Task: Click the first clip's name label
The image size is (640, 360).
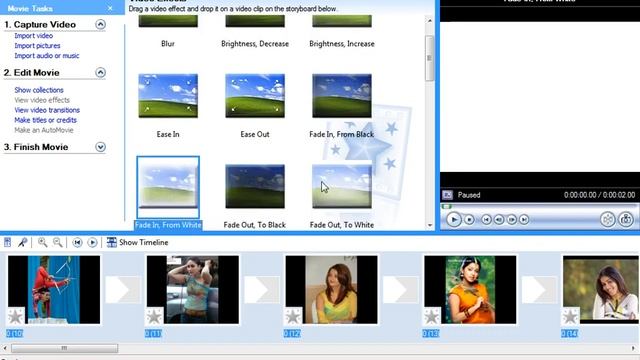Action: 15,333
